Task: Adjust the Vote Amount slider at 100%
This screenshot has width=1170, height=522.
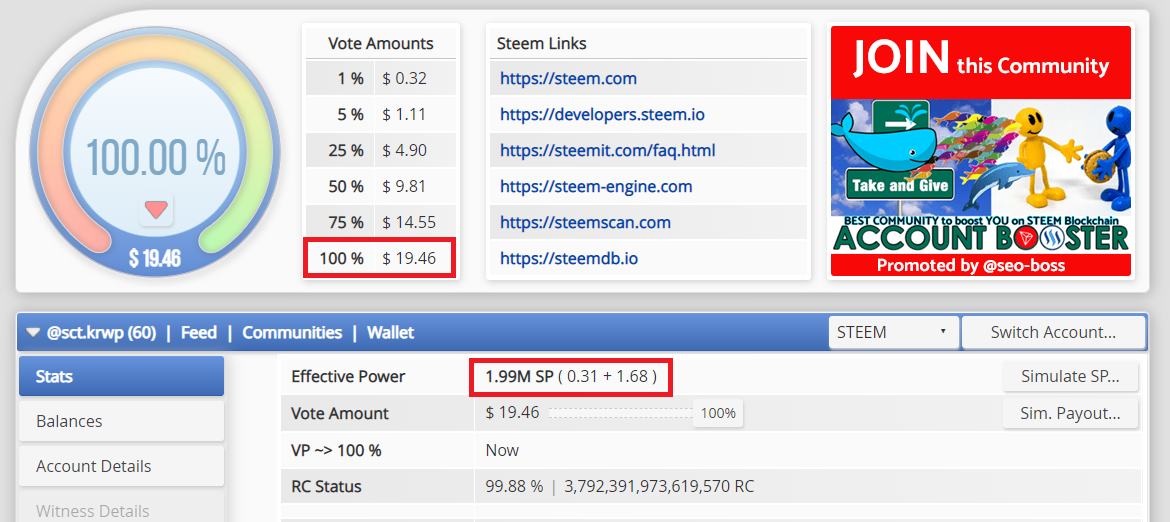Action: coord(718,413)
